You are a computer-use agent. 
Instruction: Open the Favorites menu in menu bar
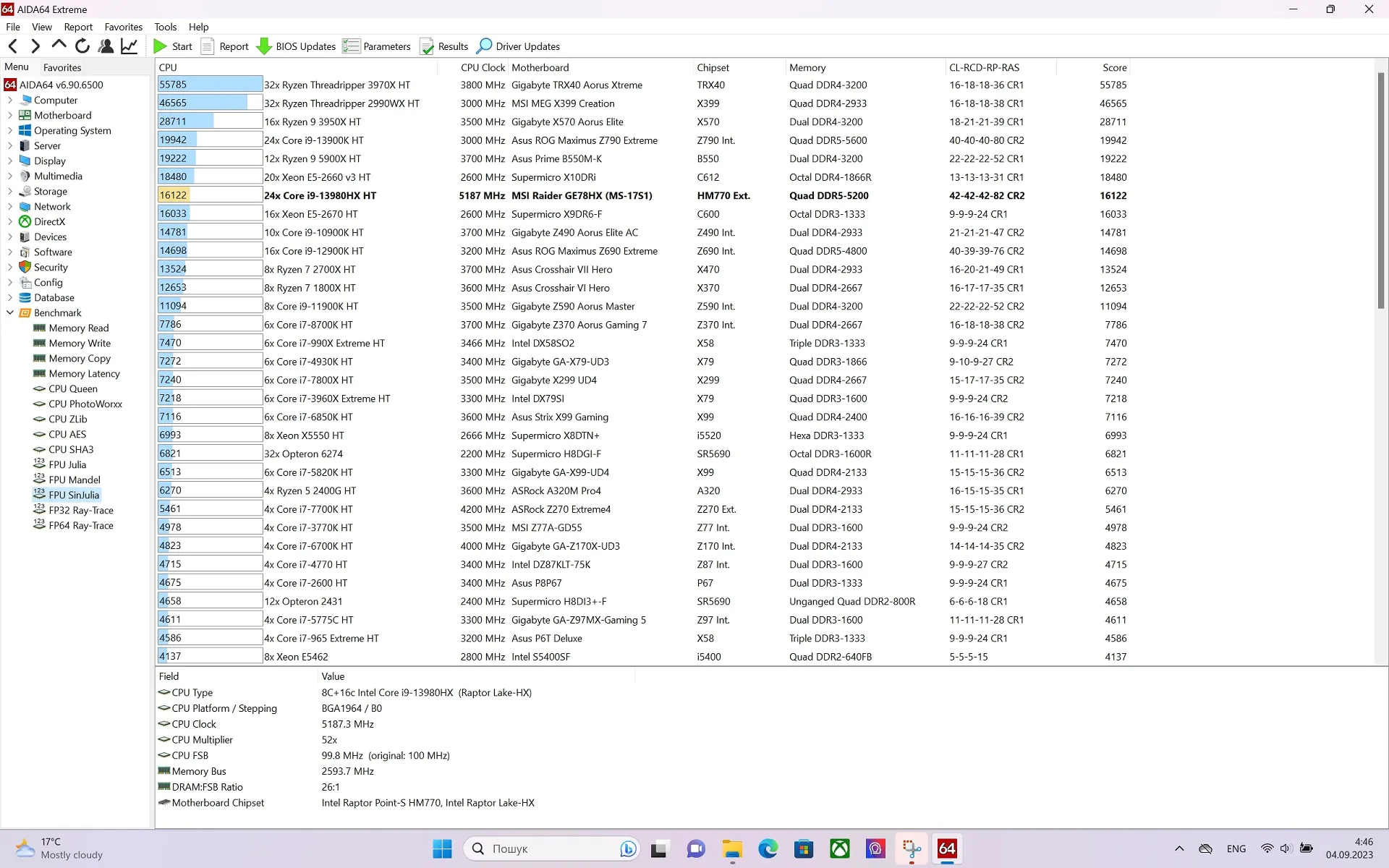(x=124, y=27)
